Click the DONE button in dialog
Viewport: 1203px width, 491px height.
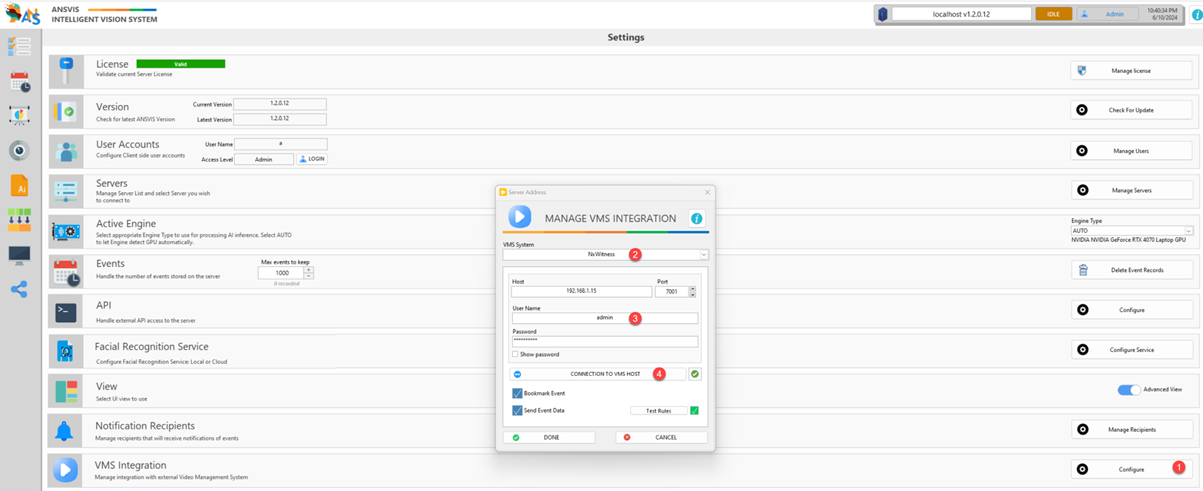(x=551, y=437)
